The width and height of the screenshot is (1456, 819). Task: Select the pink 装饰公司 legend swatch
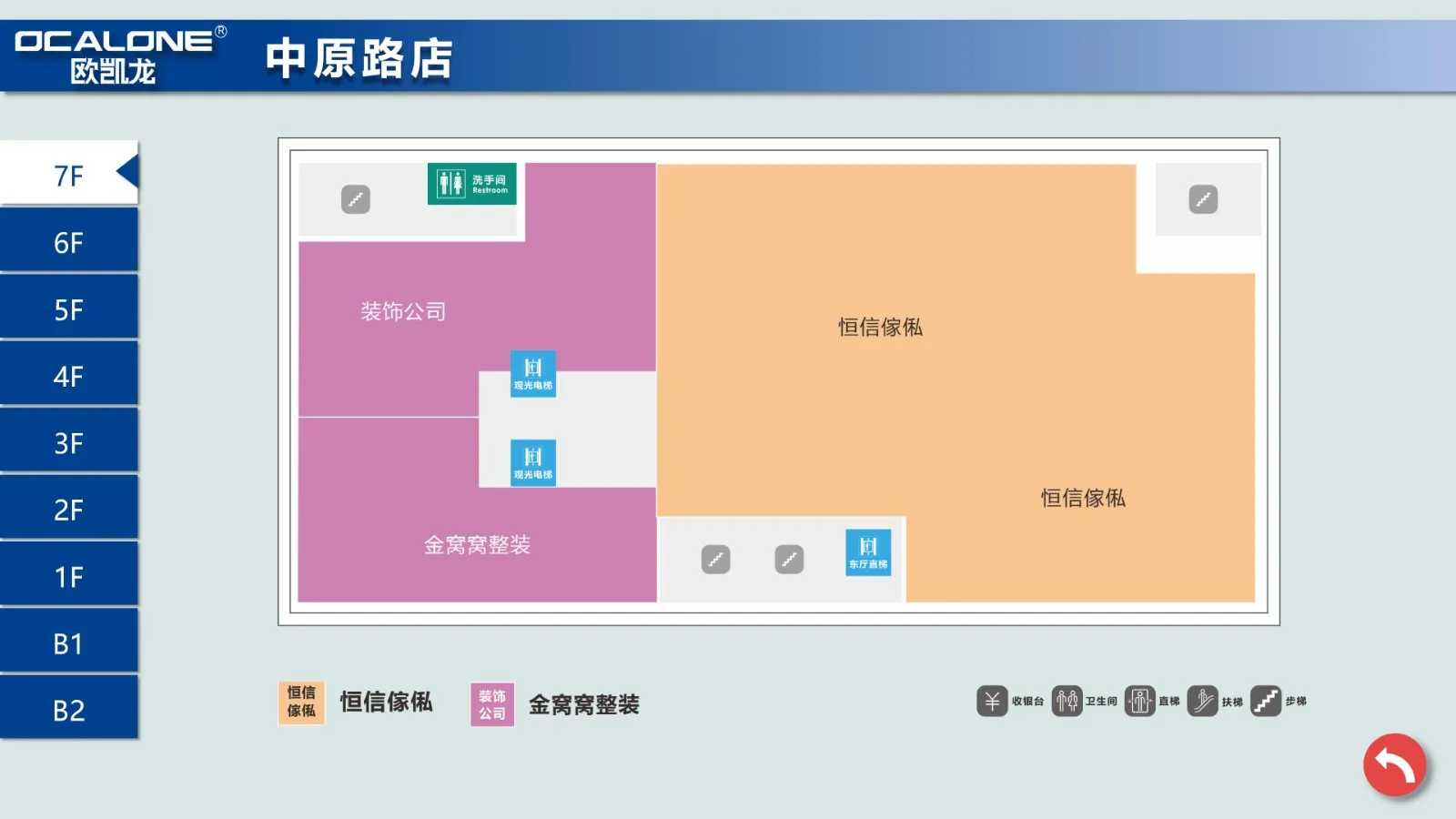[492, 704]
